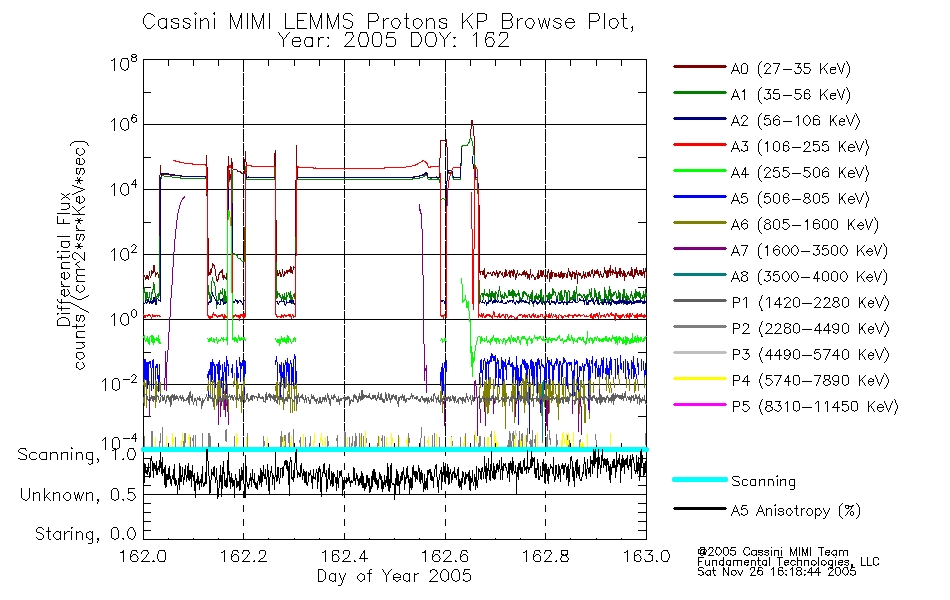
Task: Click the dark green A1 legend line
Action: [699, 93]
